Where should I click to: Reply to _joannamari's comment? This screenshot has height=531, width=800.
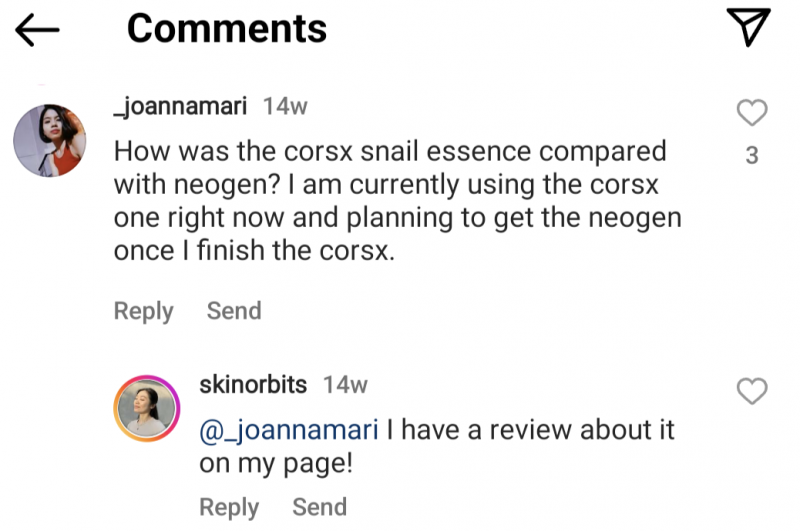[x=143, y=311]
